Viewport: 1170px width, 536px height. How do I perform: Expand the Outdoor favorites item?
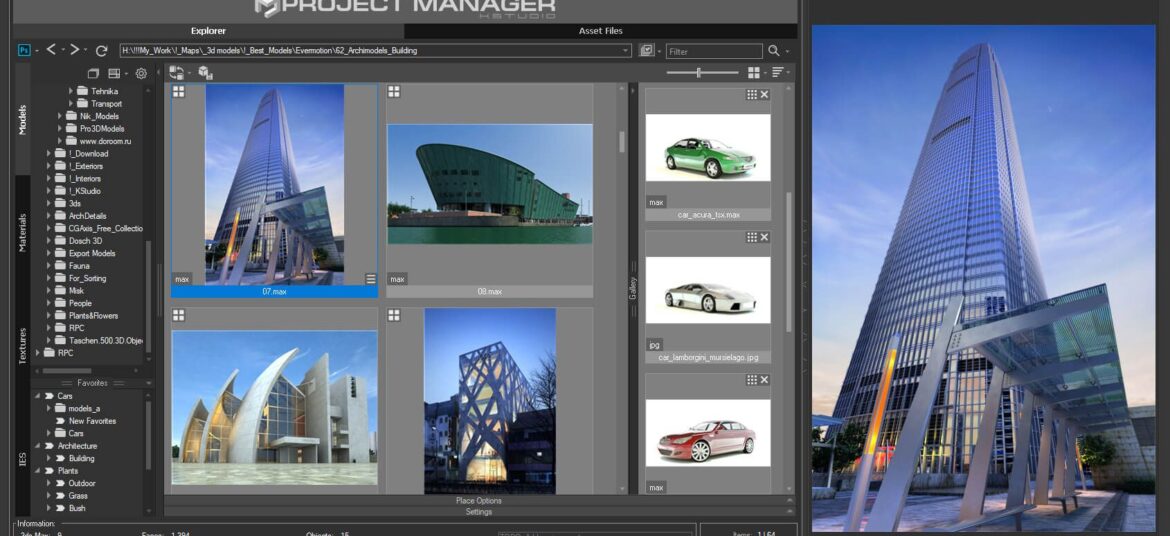49,483
